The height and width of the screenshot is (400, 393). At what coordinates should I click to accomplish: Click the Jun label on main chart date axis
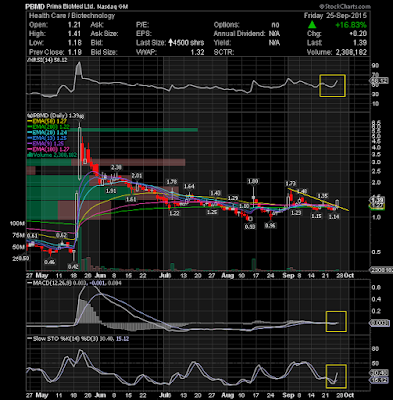[100, 275]
